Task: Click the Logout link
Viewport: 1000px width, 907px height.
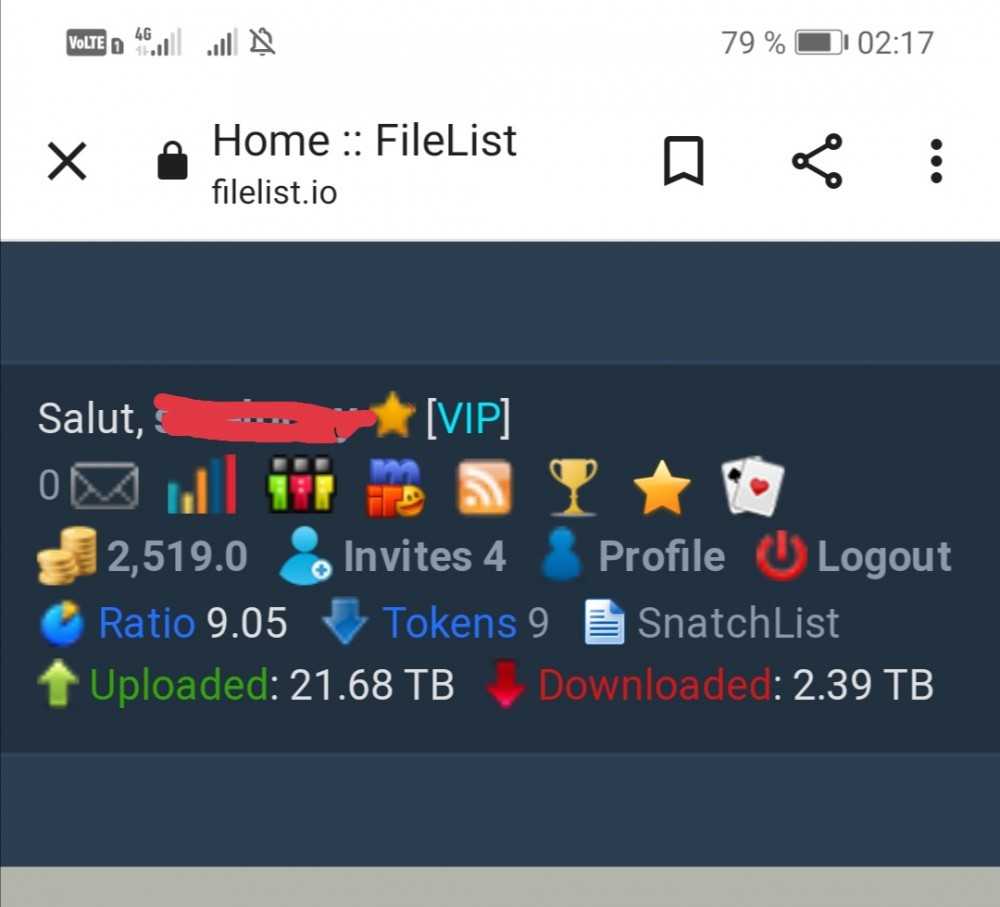Action: point(884,557)
